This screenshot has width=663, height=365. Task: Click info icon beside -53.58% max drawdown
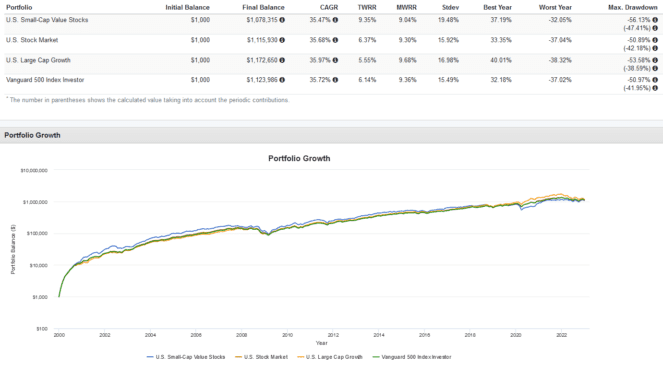655,60
